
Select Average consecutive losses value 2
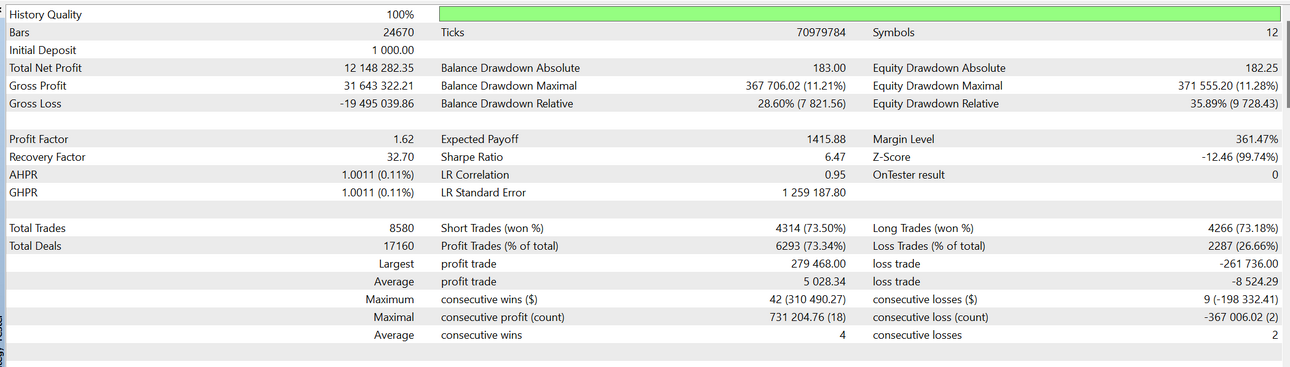pyautogui.click(x=1276, y=335)
